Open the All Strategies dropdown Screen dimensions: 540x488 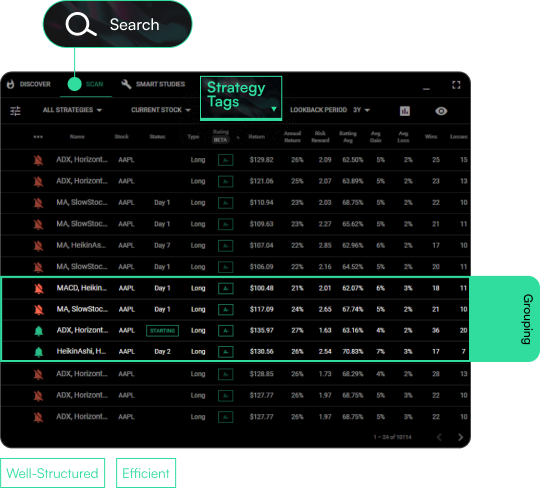tap(72, 110)
